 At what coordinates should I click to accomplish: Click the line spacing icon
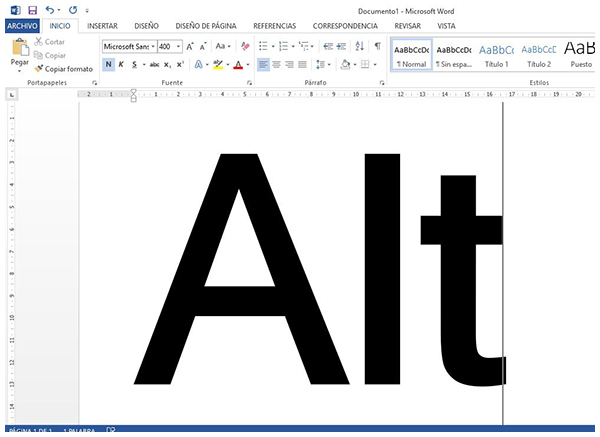320,64
